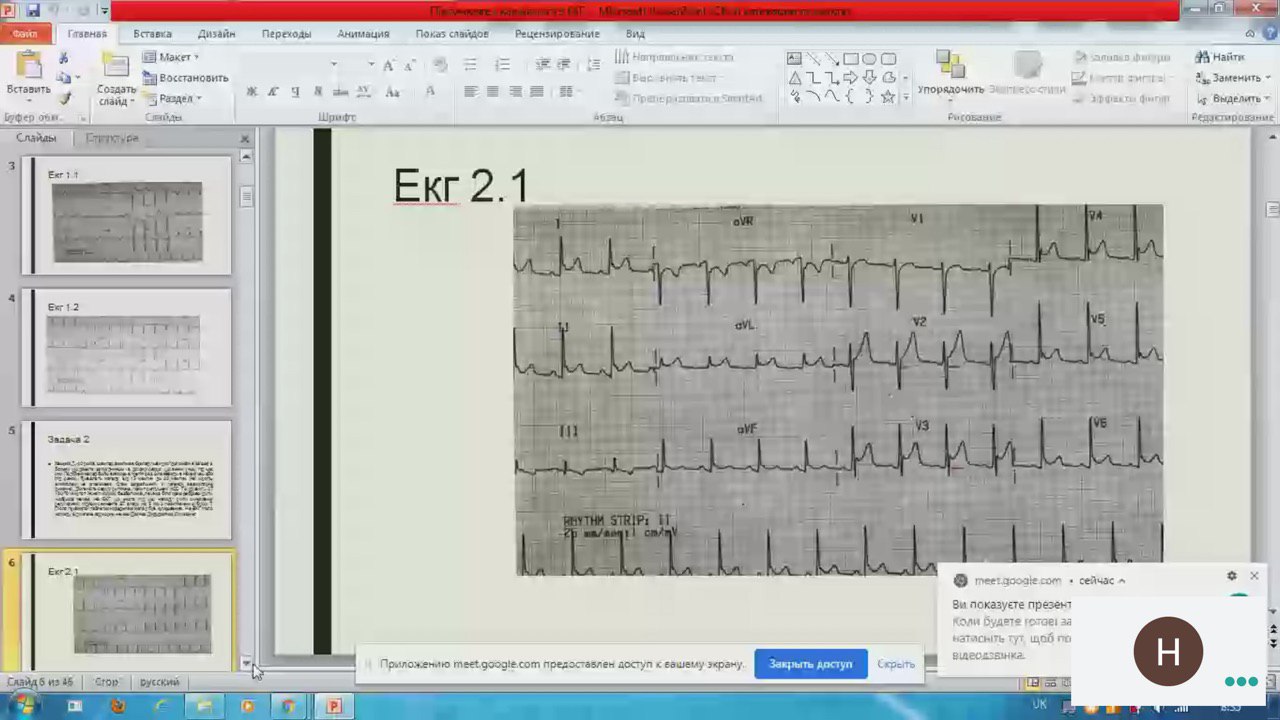Select the Star shape in gallery

coord(887,97)
